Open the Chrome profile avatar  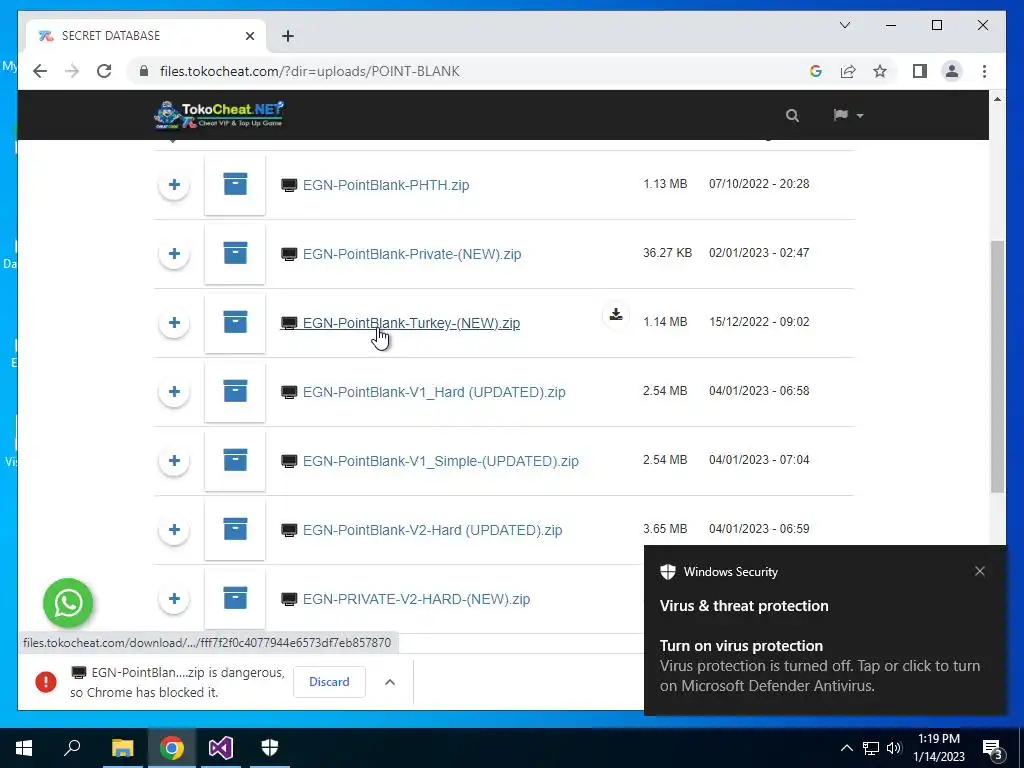952,71
